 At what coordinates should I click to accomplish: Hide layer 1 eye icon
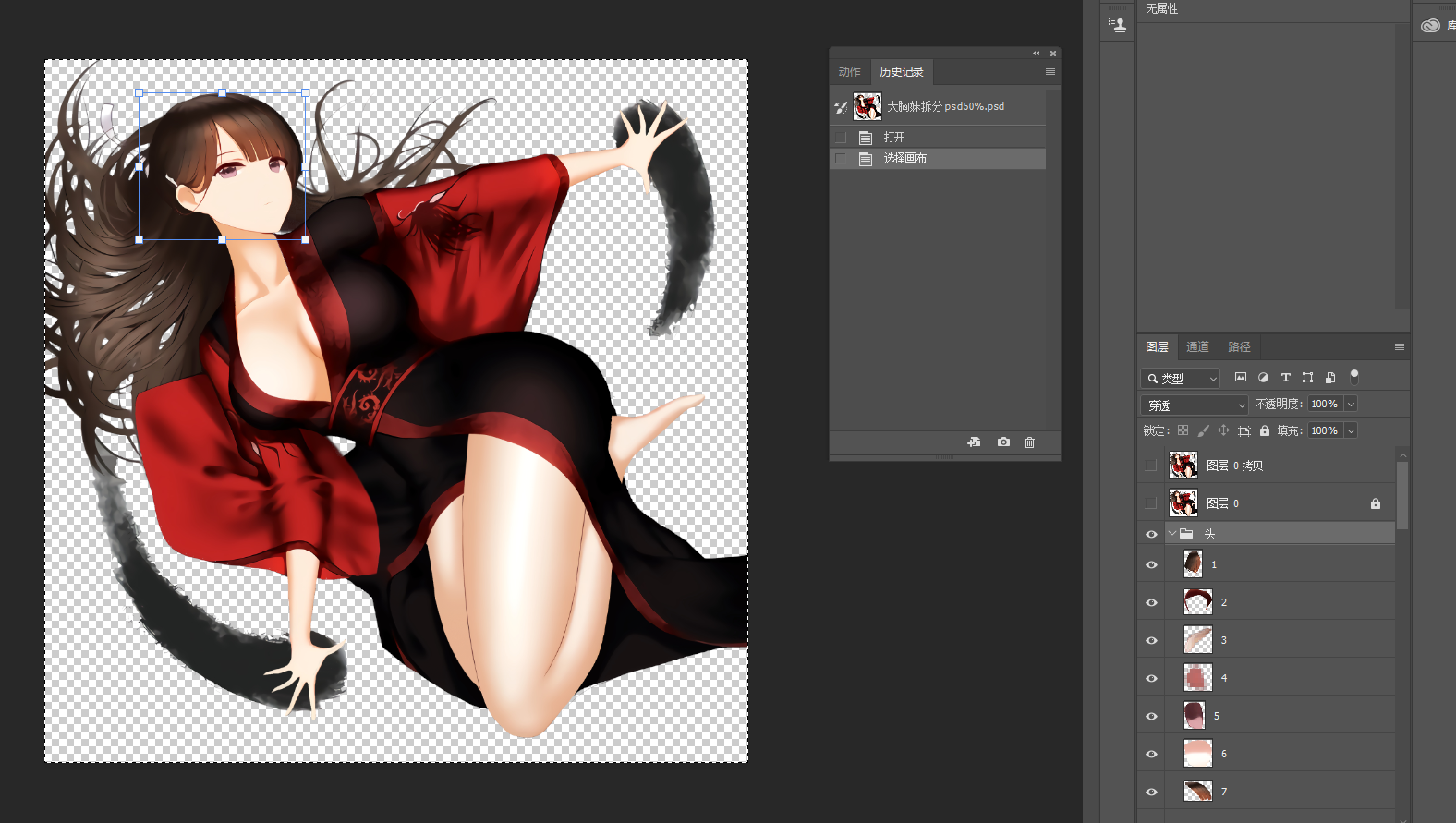click(x=1151, y=564)
